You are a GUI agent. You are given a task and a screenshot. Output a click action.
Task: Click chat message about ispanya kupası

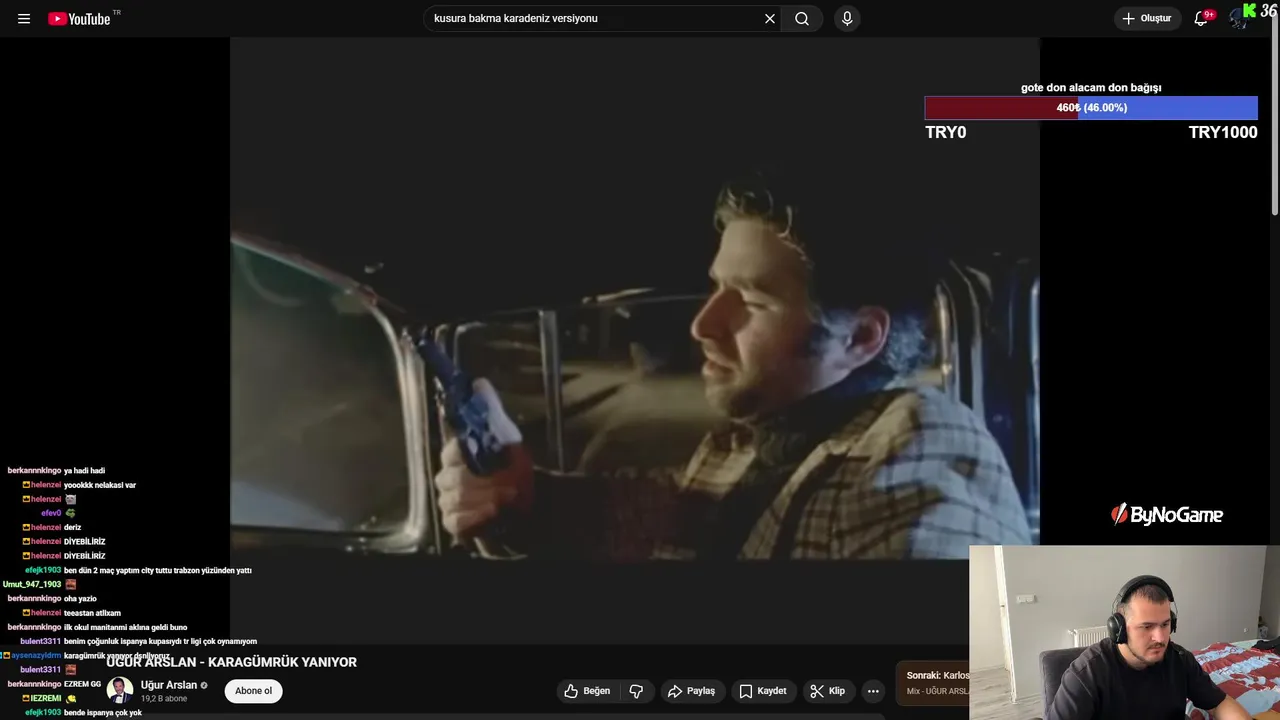160,642
